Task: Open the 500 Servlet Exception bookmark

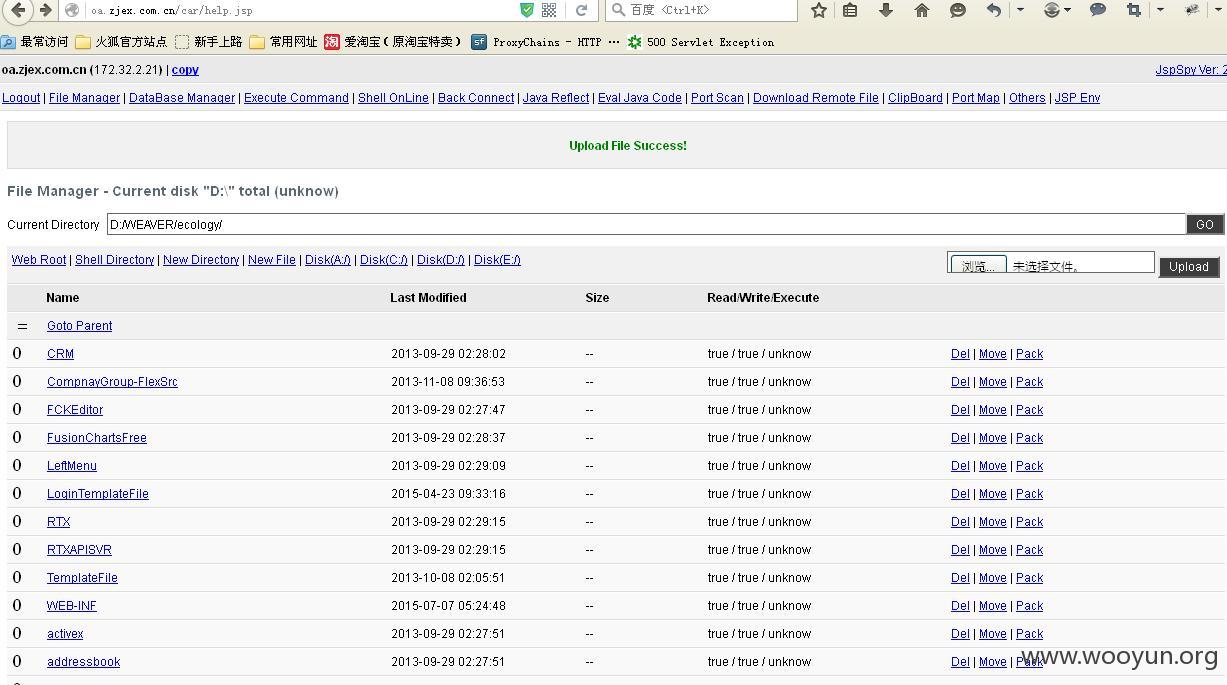Action: [x=700, y=42]
